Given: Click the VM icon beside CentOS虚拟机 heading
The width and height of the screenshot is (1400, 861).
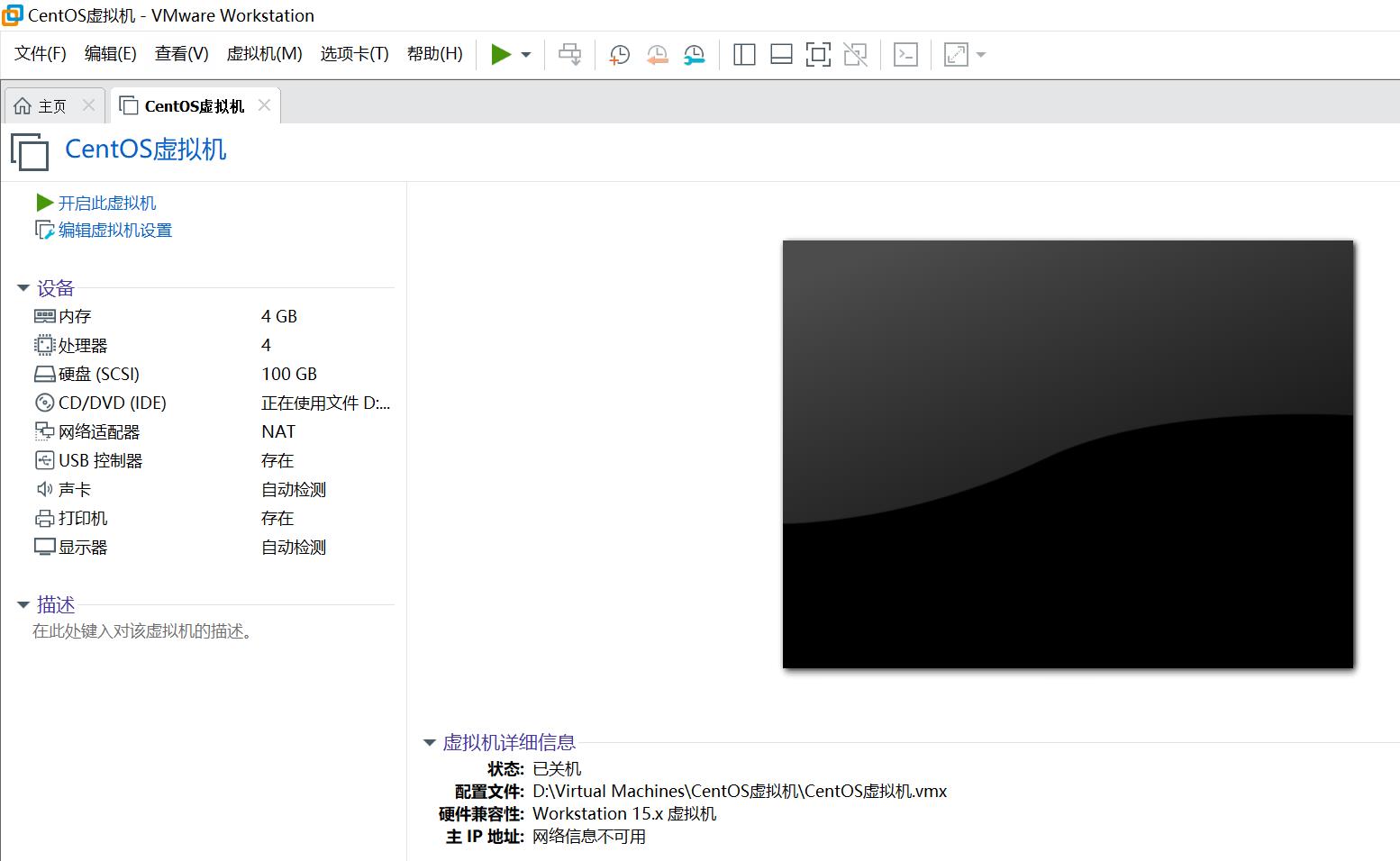Looking at the screenshot, I should click(30, 151).
